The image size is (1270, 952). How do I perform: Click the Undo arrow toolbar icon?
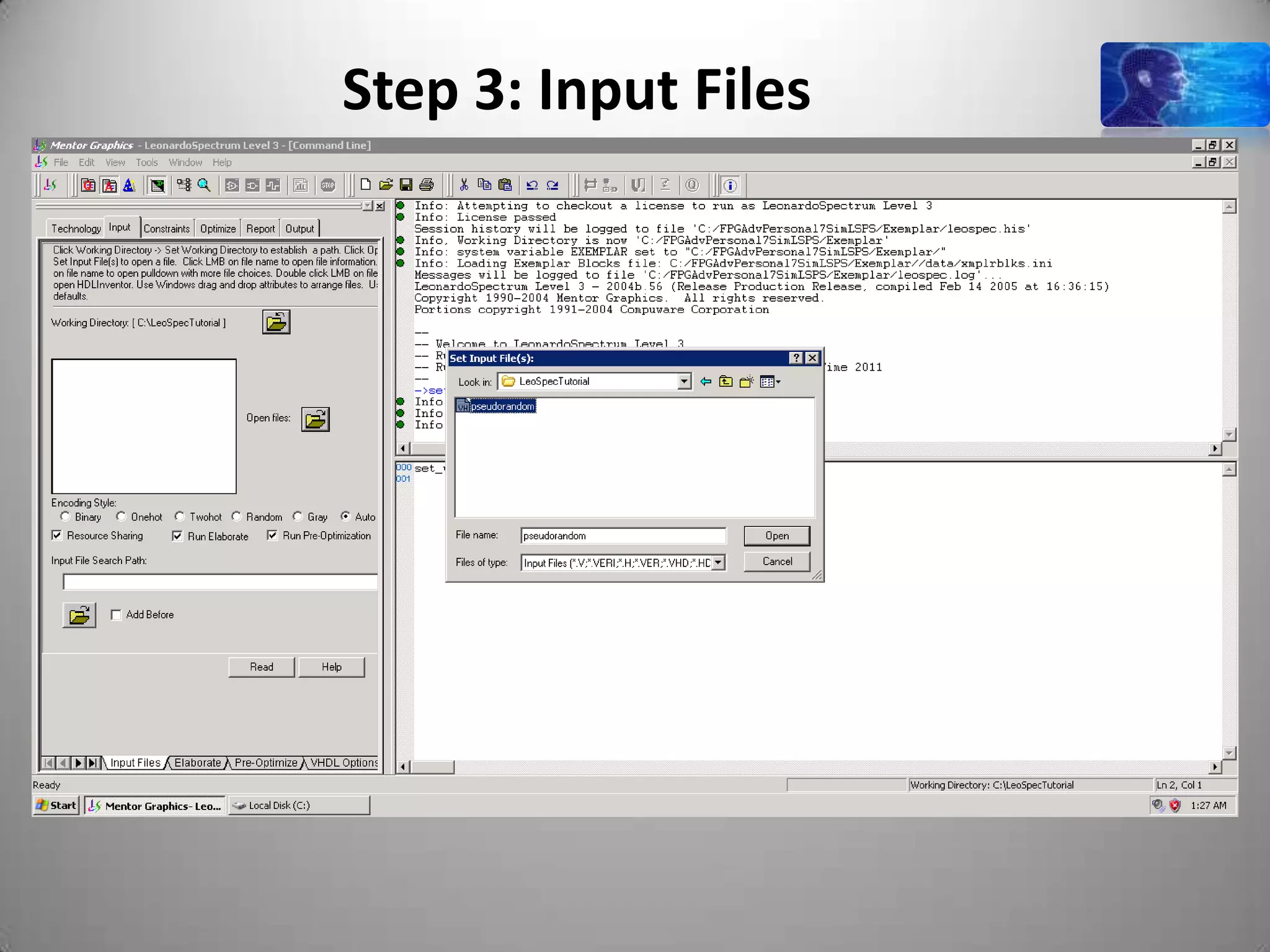(x=532, y=185)
